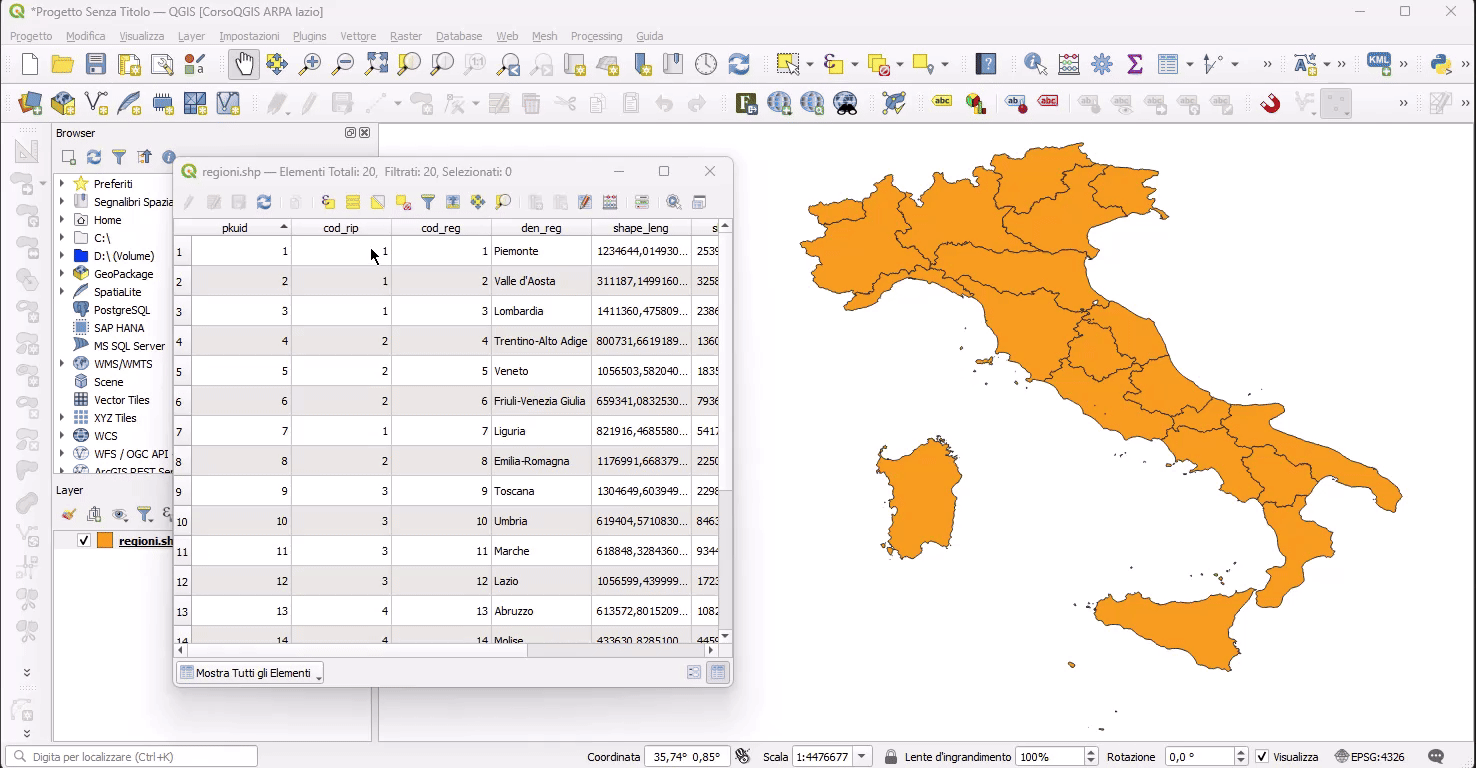Toggle the Visualizza render checkbox
Screen dimensions: 1476x768
[x=1262, y=757]
